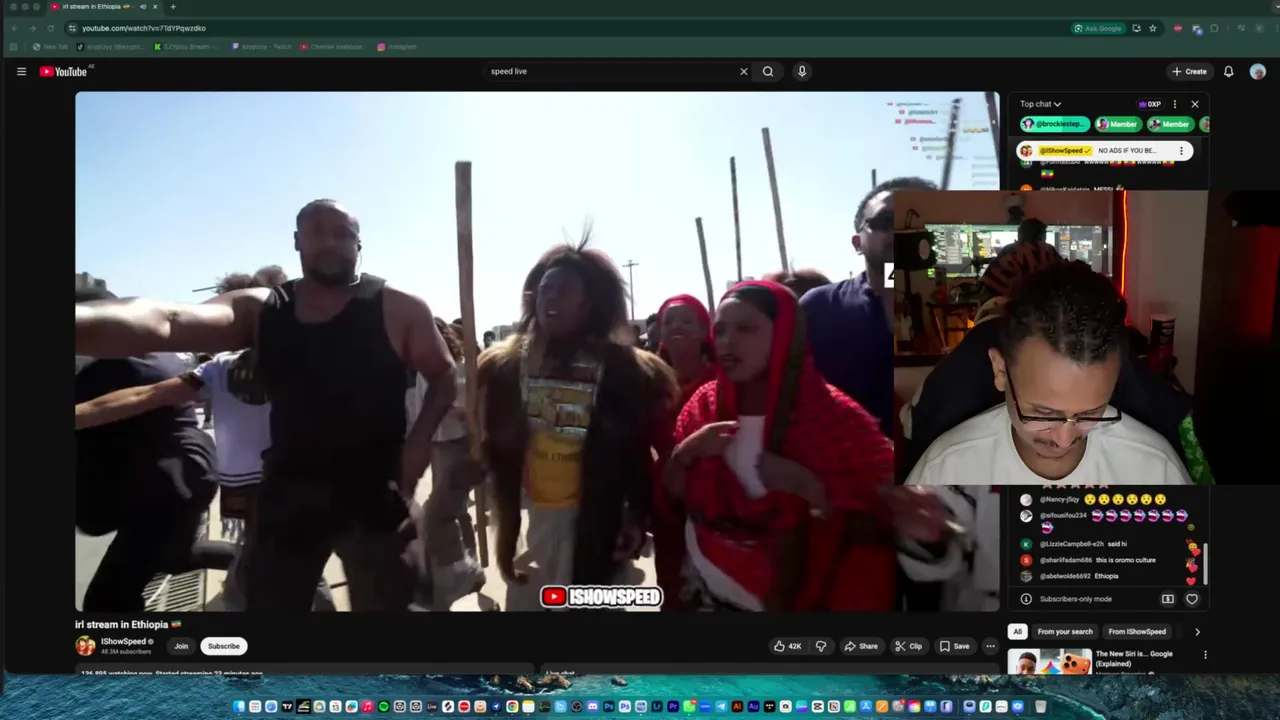Submit search with the magnifier icon
Screen dimensions: 1280x720
coord(768,71)
